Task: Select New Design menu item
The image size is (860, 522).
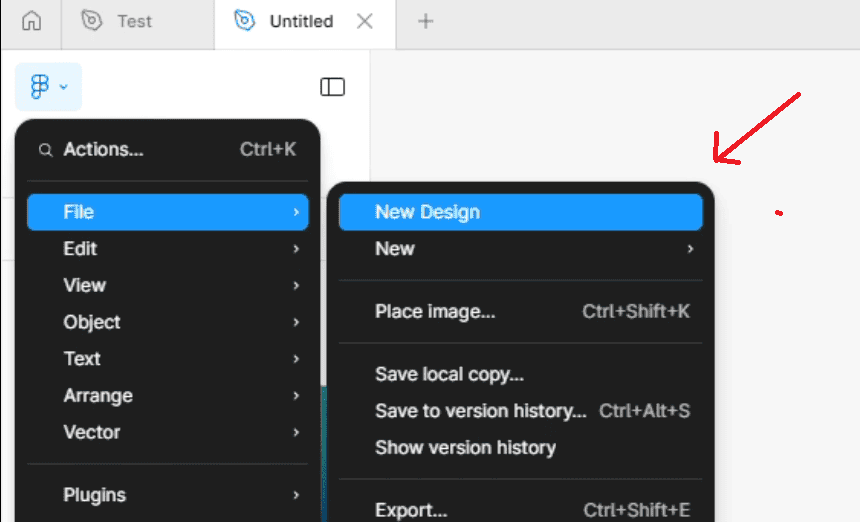Action: point(520,212)
